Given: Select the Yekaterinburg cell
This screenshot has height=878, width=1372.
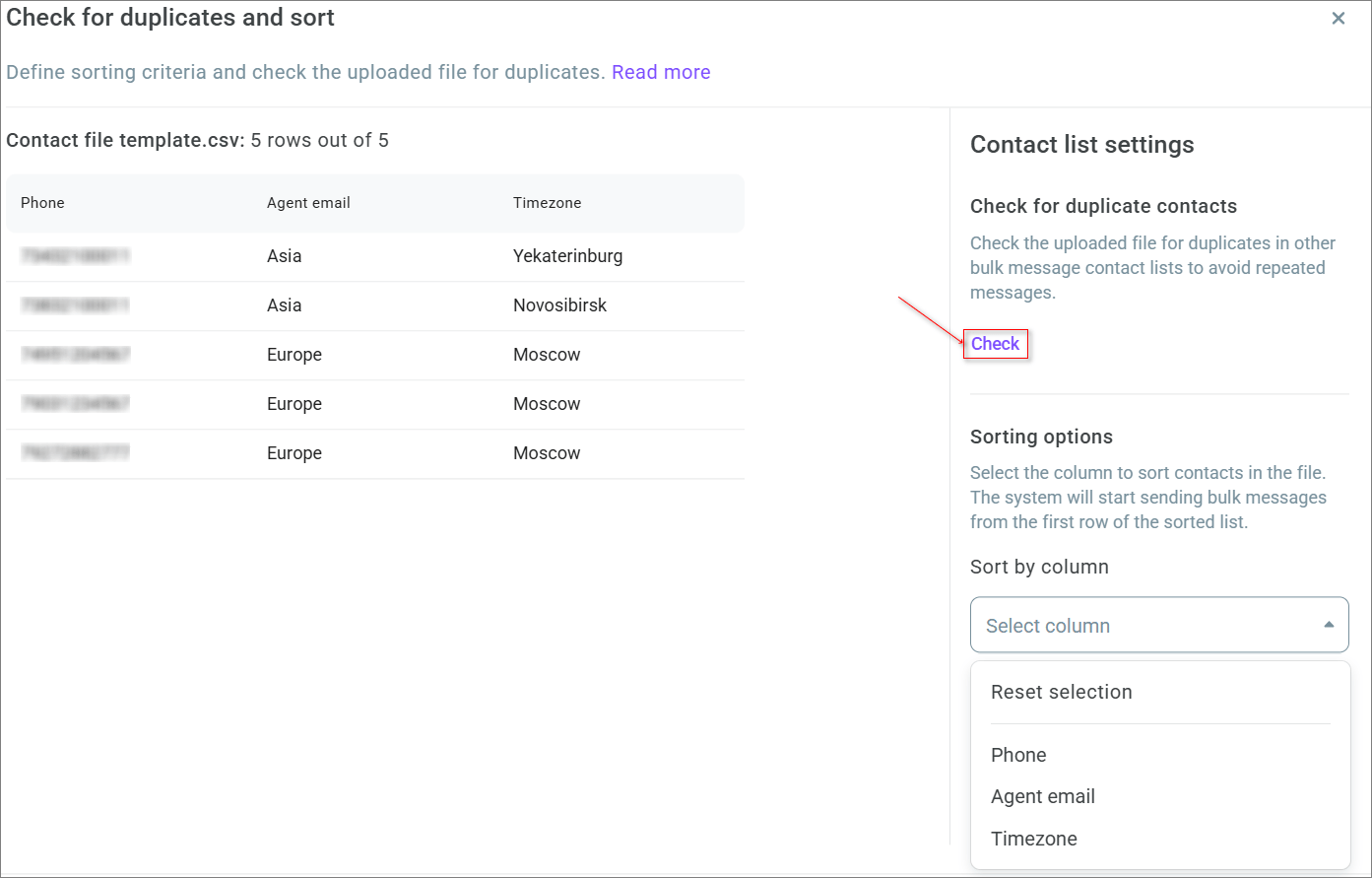Looking at the screenshot, I should pos(568,256).
